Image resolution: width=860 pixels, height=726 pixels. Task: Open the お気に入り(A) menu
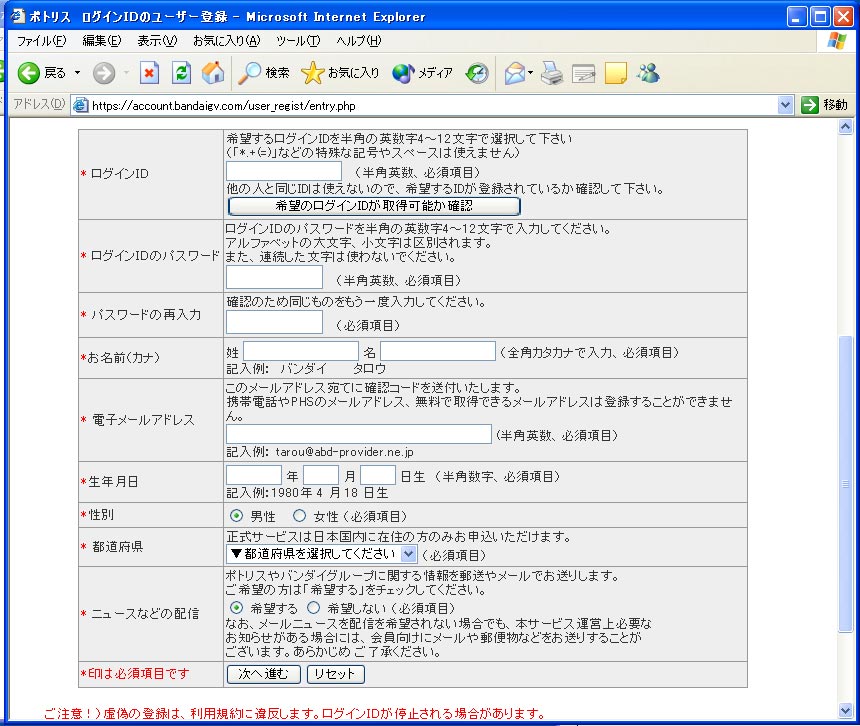(x=227, y=41)
